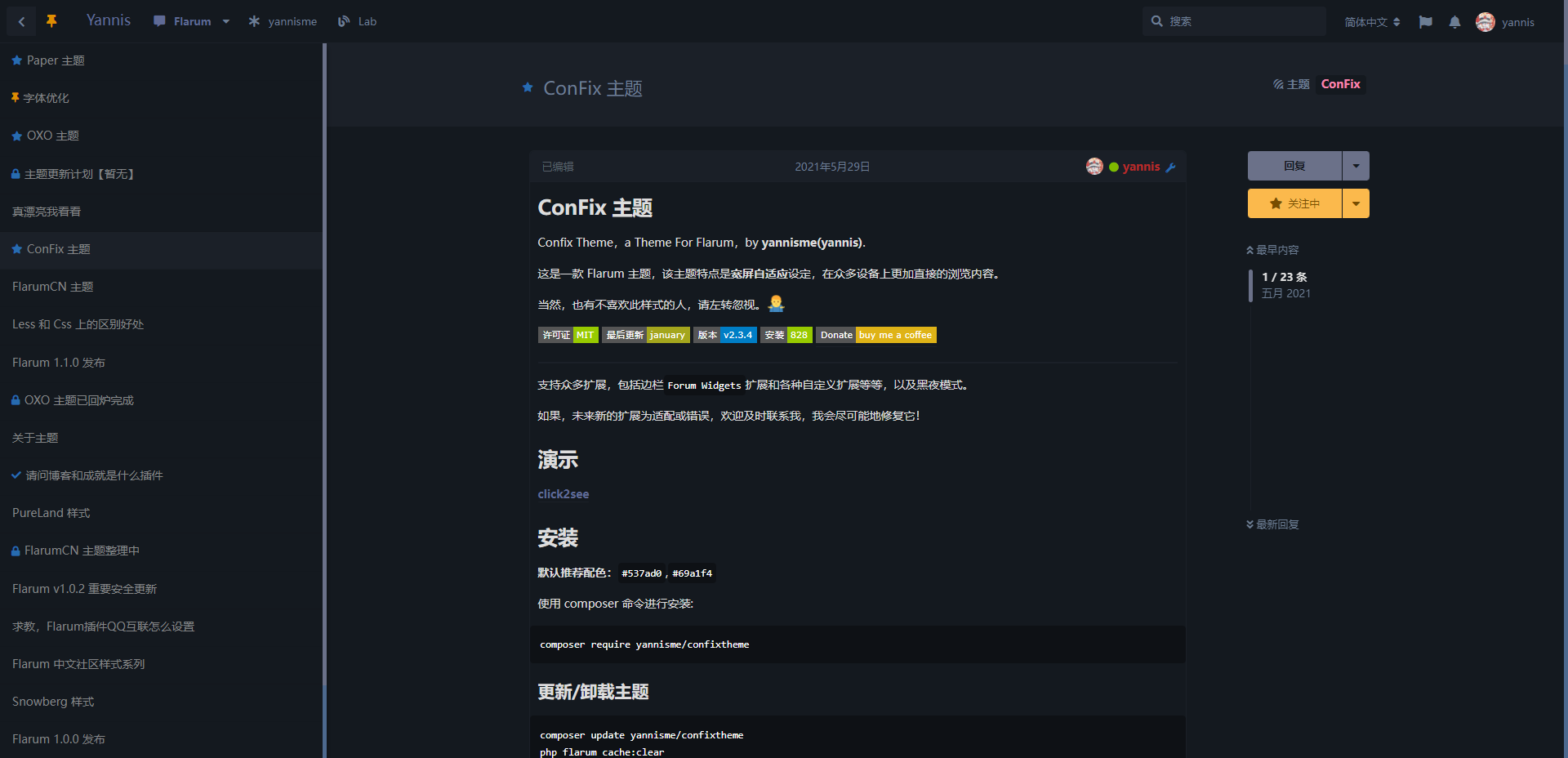Jump to 最早内容 original post
Screen dimensions: 1568x758
click(1272, 250)
